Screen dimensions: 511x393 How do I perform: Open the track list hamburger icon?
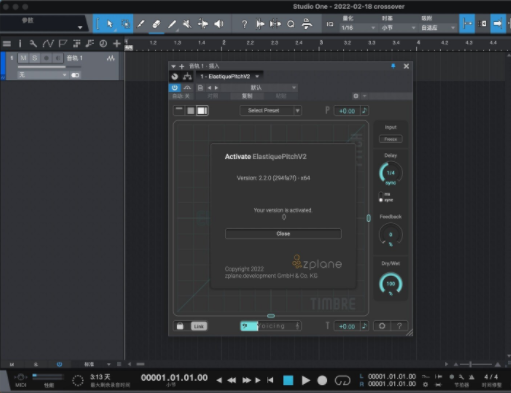[7, 43]
